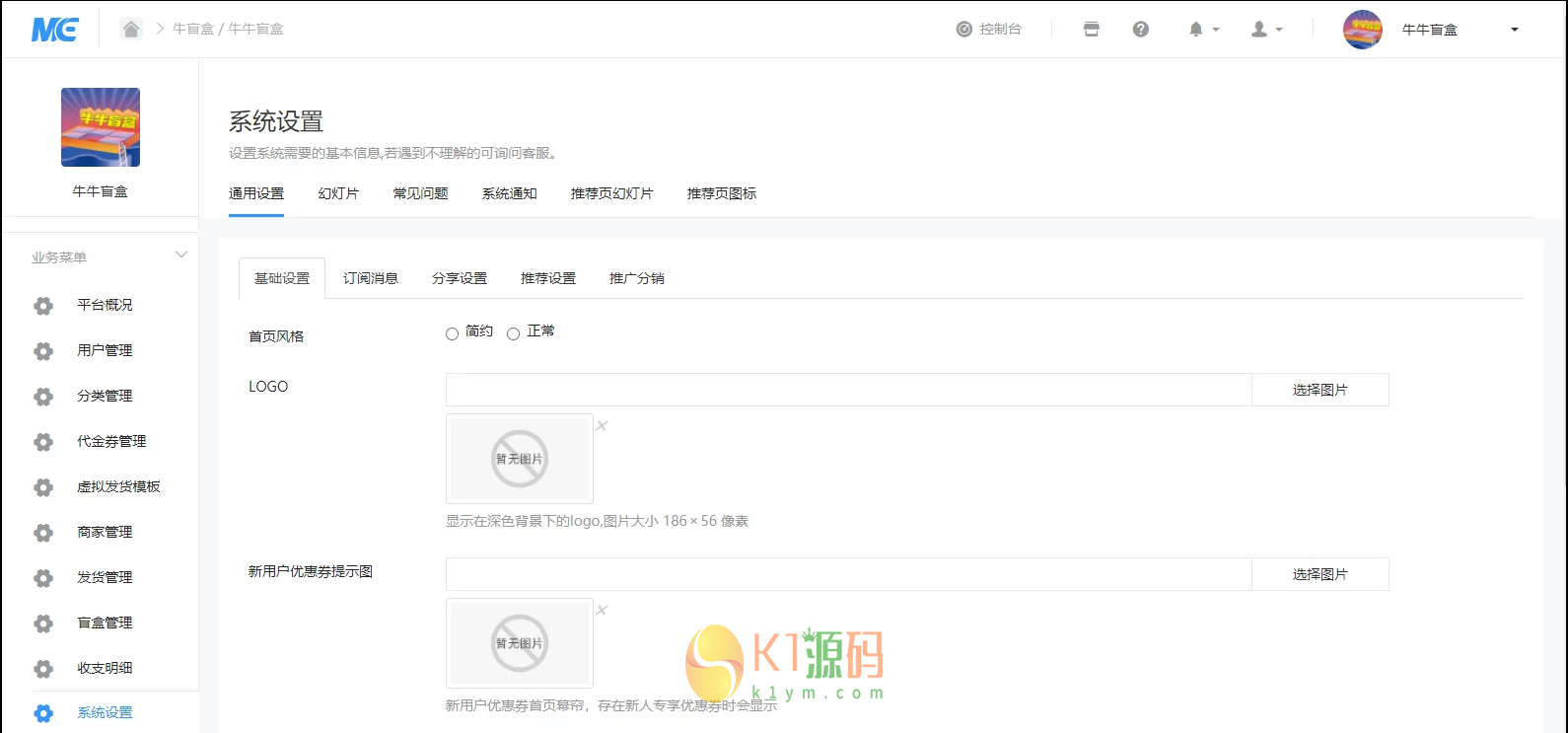Switch to the 通用设置 tab
The height and width of the screenshot is (733, 1568).
256,193
